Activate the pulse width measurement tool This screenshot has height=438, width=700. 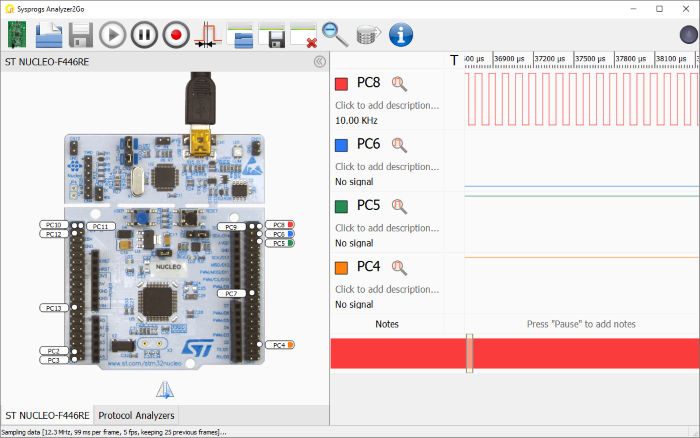[x=208, y=34]
